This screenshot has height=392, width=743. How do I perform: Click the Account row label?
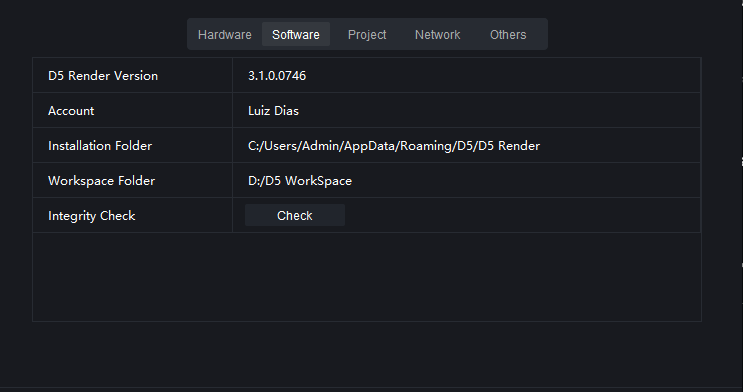(x=71, y=111)
